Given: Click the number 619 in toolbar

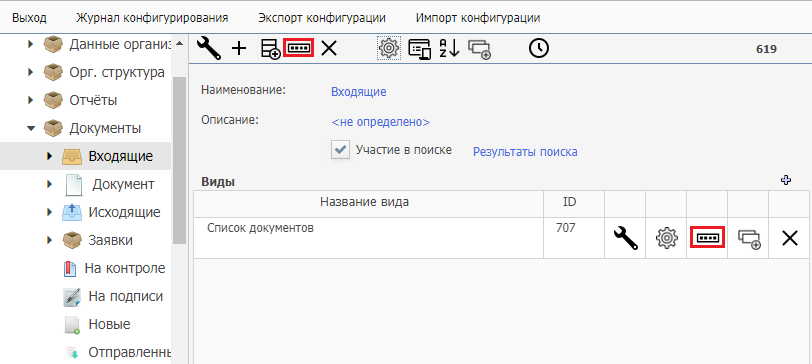Looking at the screenshot, I should 766,49.
